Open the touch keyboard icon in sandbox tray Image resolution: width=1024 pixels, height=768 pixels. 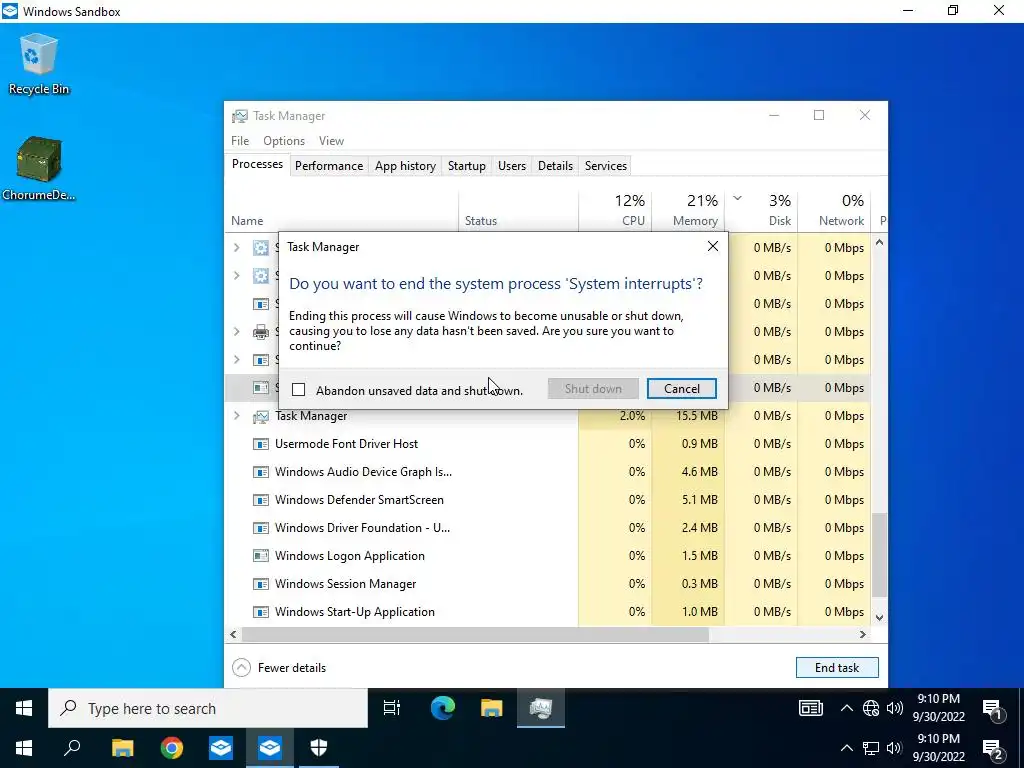(x=810, y=709)
